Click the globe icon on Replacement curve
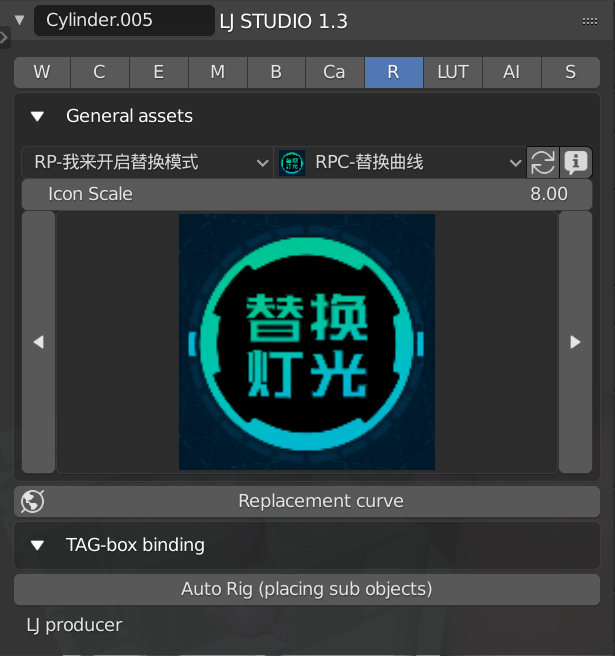615x656 pixels. [33, 501]
